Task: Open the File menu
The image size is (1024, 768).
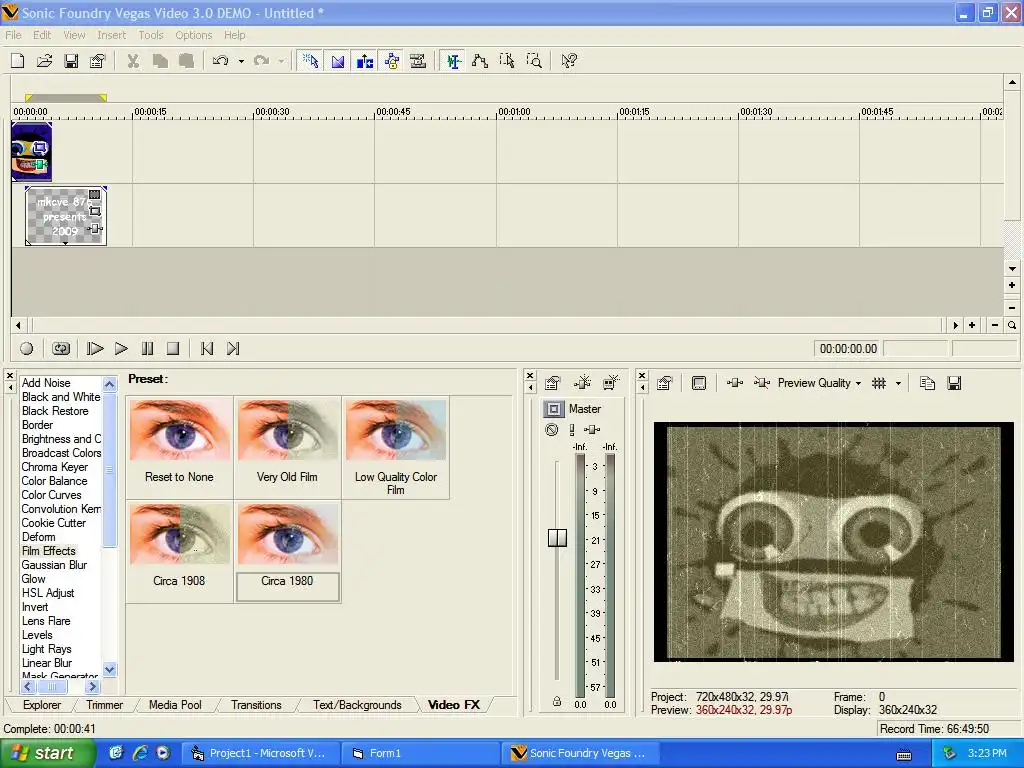Action: pos(13,35)
